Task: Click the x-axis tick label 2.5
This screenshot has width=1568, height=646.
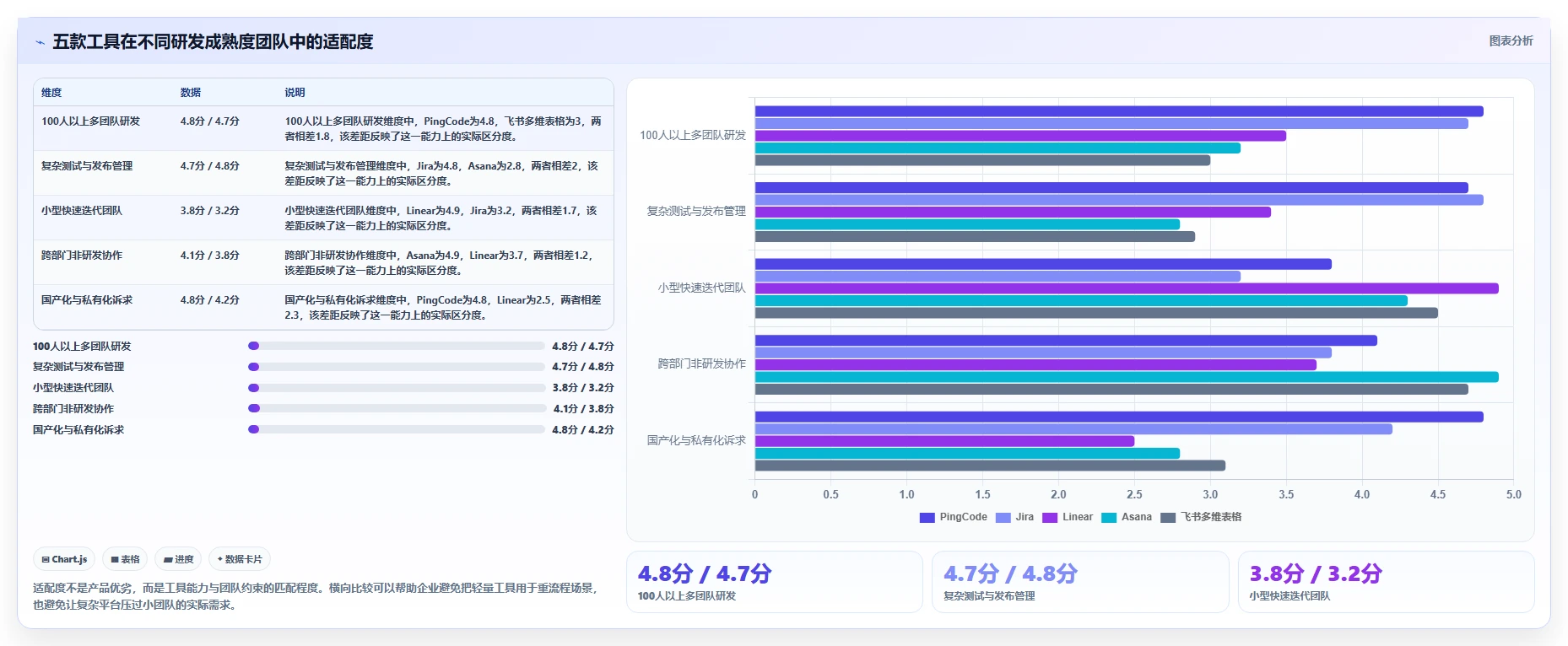Action: [x=1134, y=495]
